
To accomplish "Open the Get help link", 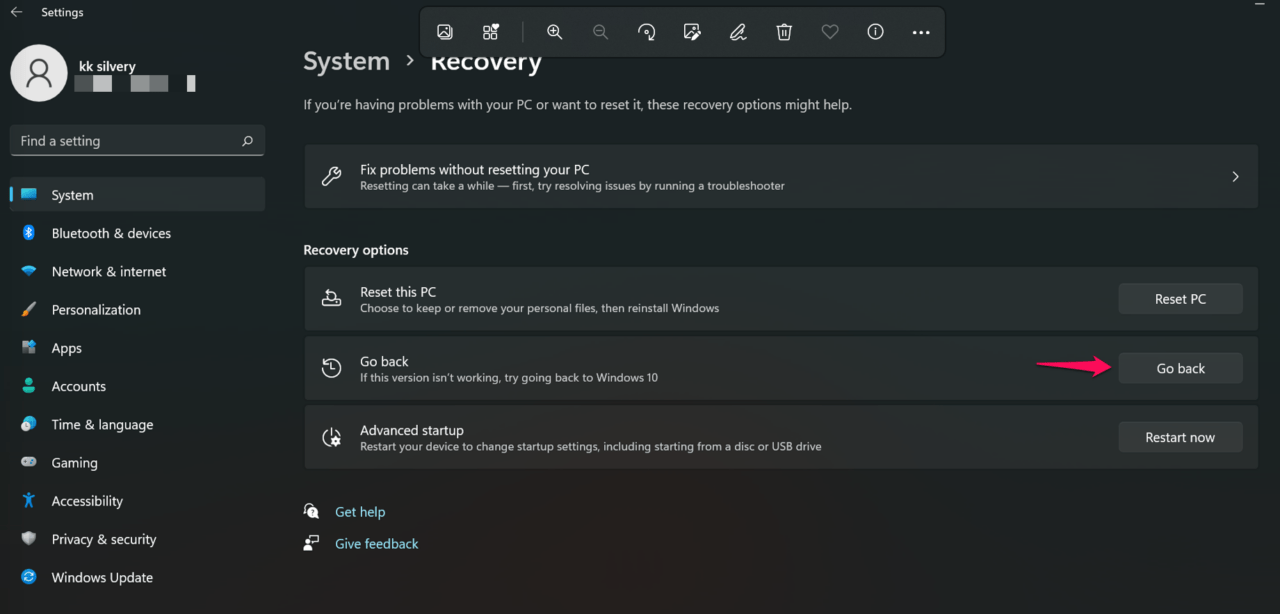I will [360, 512].
